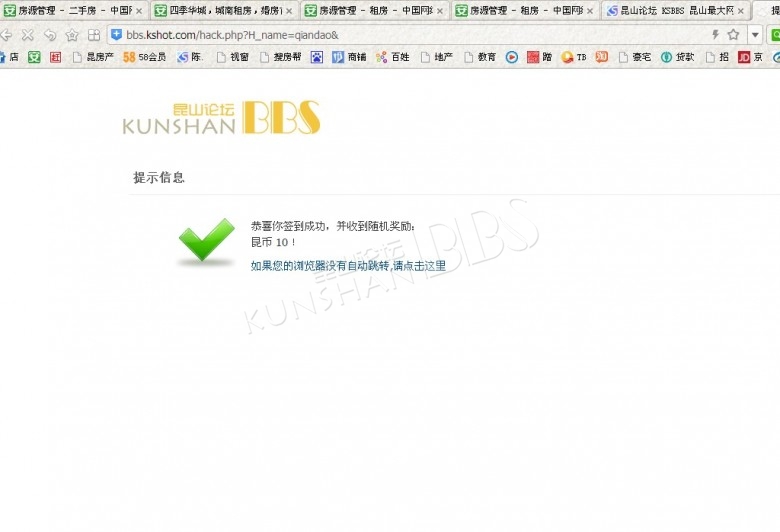Click the blue shield icon in the address bar
The height and width of the screenshot is (532, 780).
click(x=116, y=35)
